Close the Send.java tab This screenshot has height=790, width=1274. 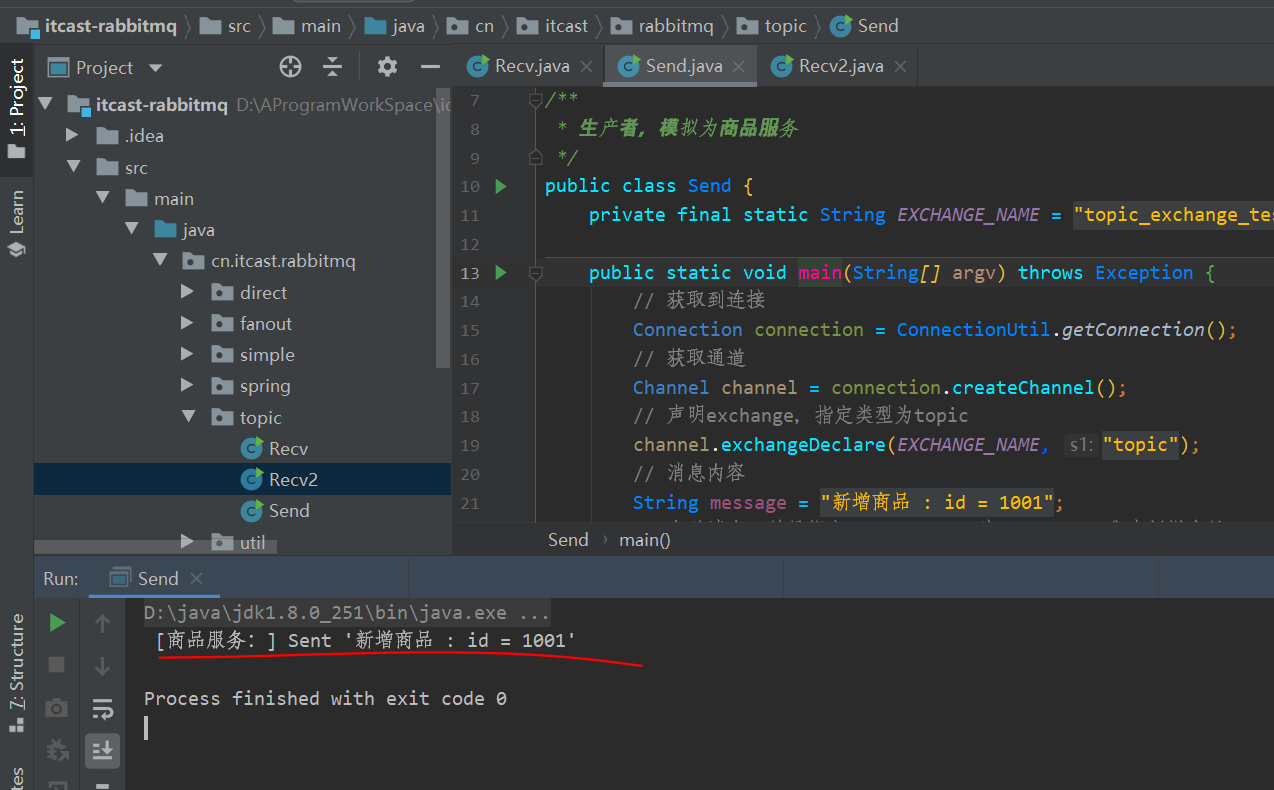point(739,67)
